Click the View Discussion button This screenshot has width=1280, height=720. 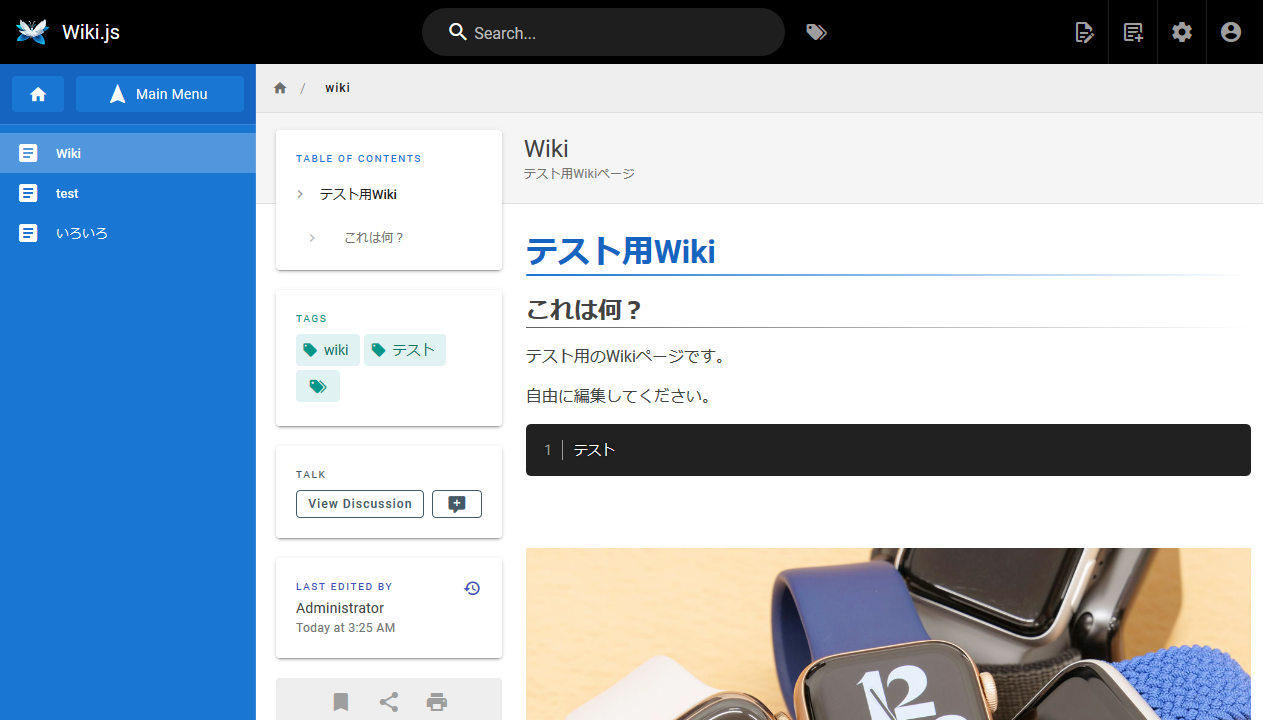click(360, 504)
